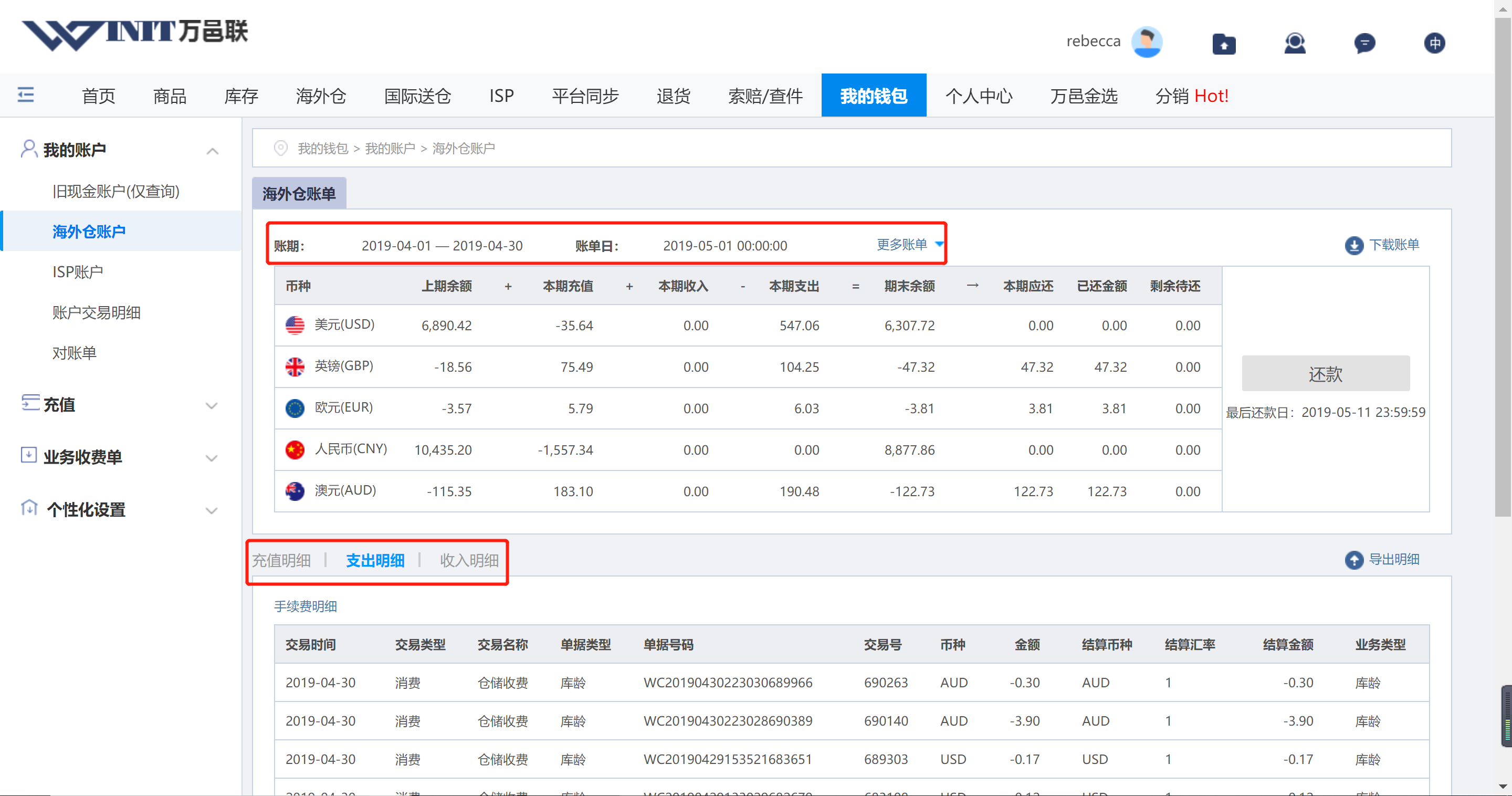The width and height of the screenshot is (1512, 796).
Task: Open 旧现金账户(仅查询) in sidebar
Action: (115, 191)
